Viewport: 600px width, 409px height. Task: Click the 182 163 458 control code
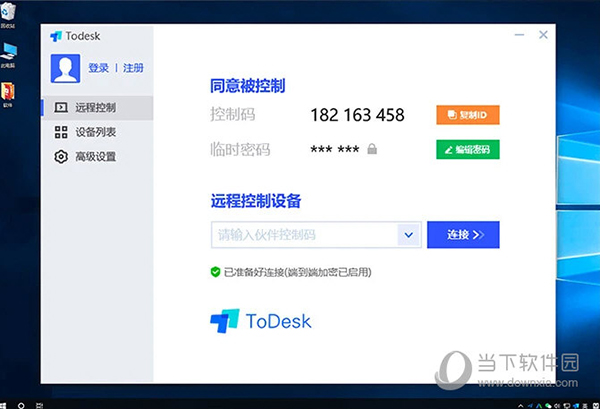357,115
